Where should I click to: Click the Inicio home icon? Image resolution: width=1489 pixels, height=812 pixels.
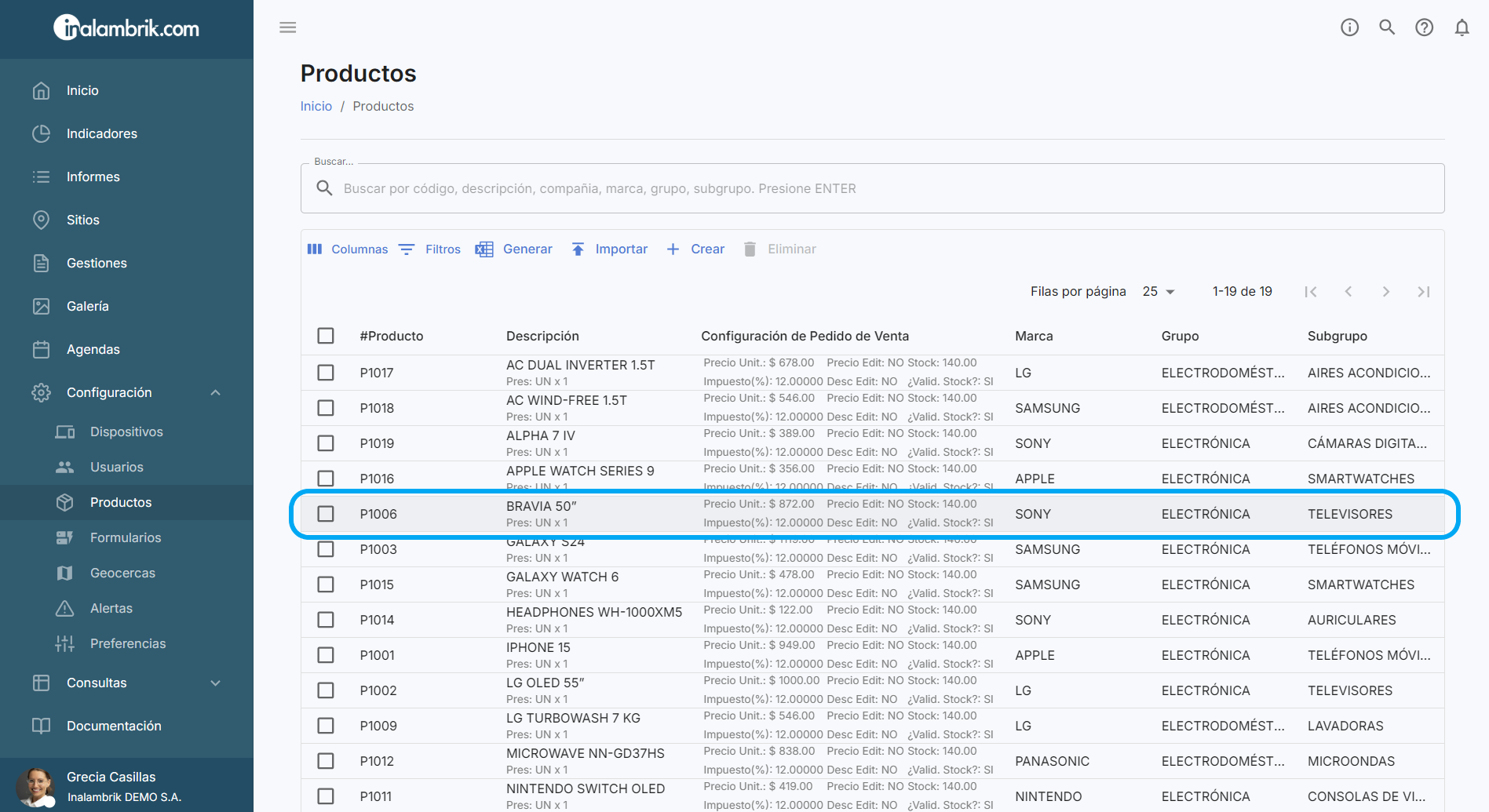point(42,90)
